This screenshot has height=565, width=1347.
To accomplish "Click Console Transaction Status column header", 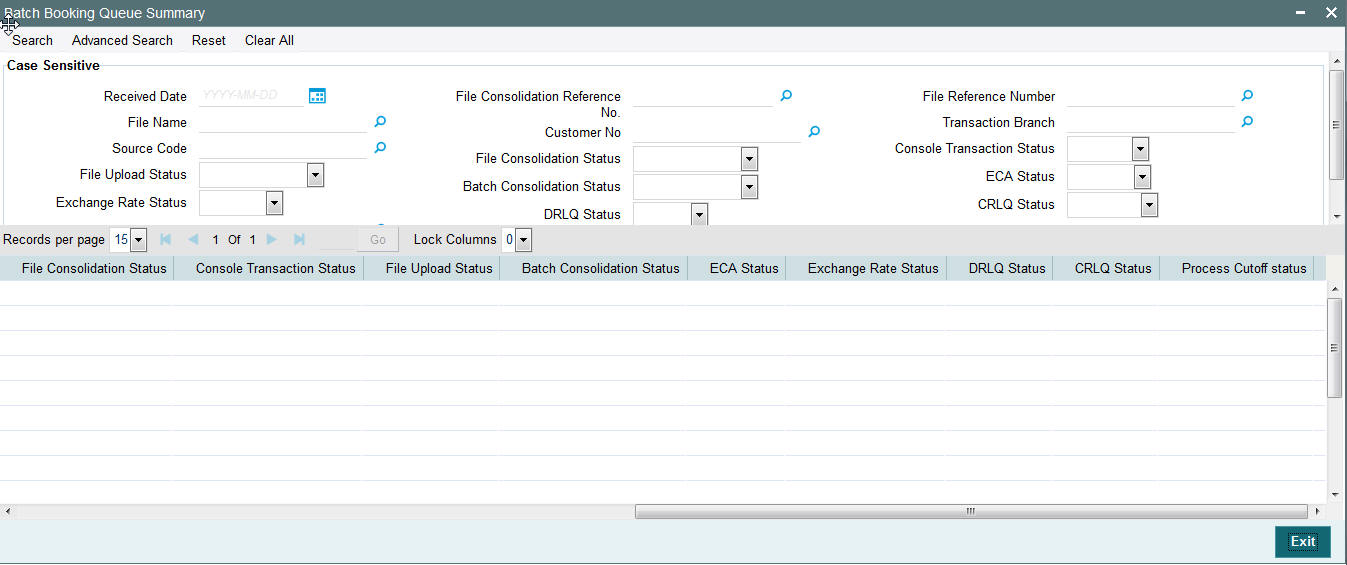I will pos(275,268).
